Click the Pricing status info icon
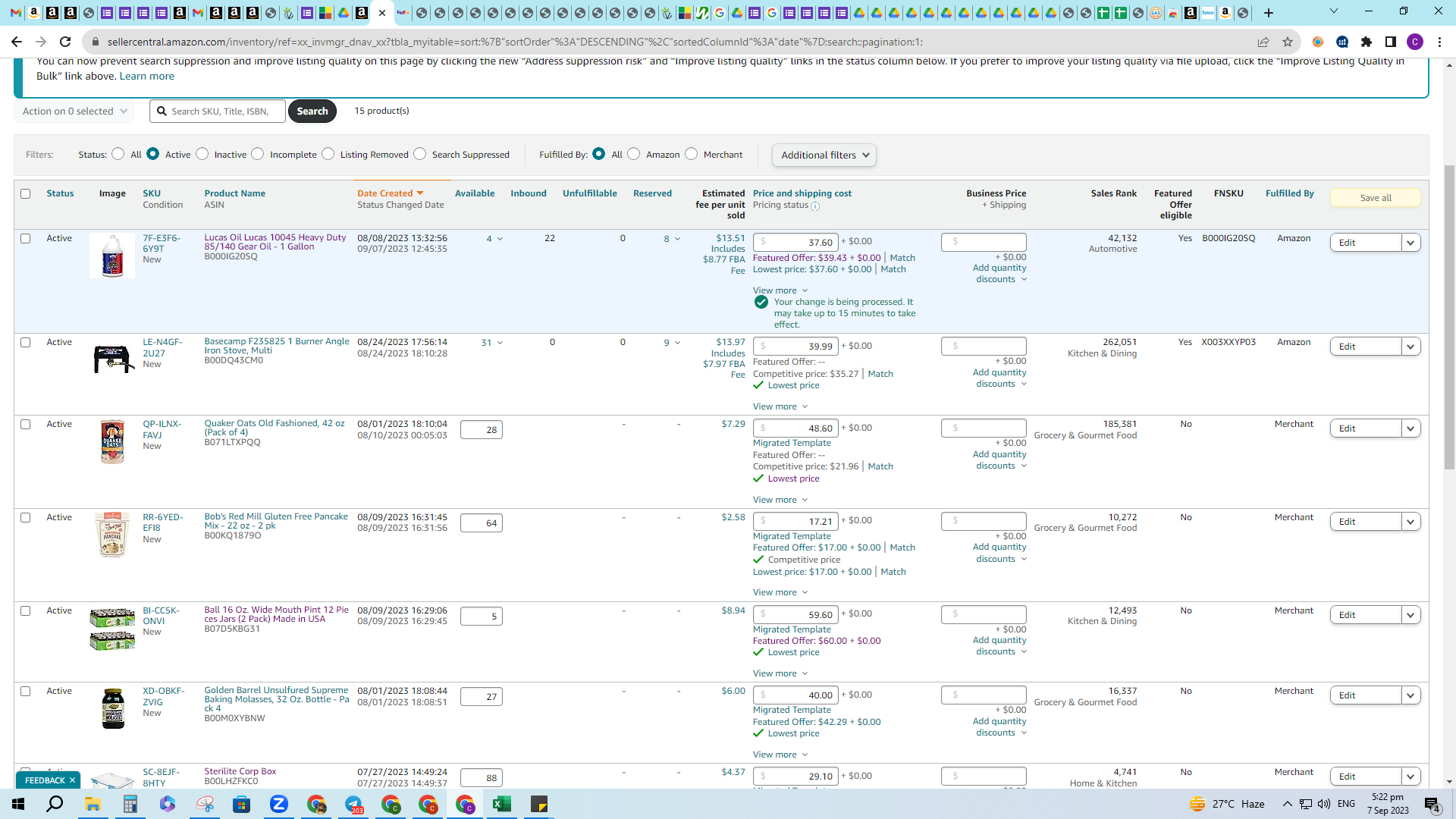This screenshot has width=1456, height=819. pyautogui.click(x=815, y=206)
